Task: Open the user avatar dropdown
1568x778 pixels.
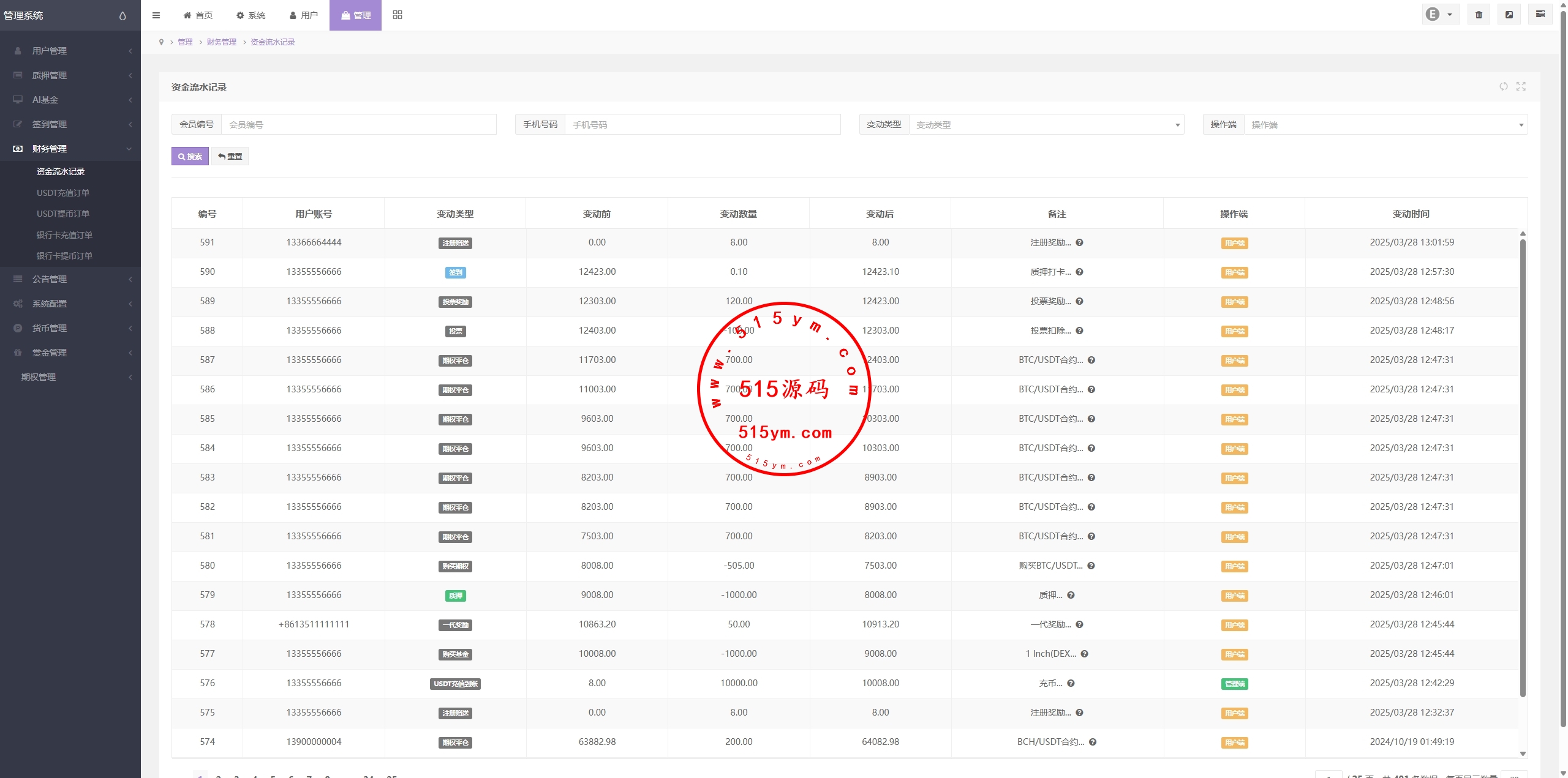Action: pyautogui.click(x=1440, y=15)
